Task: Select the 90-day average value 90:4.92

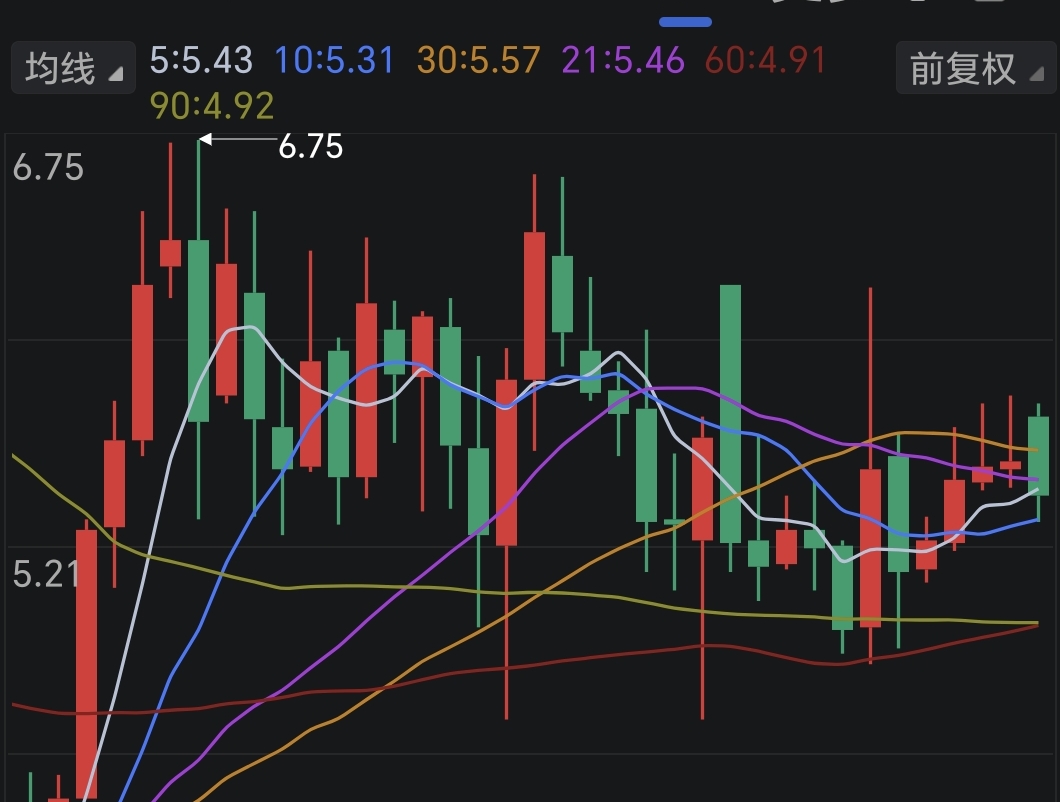Action: pyautogui.click(x=212, y=105)
